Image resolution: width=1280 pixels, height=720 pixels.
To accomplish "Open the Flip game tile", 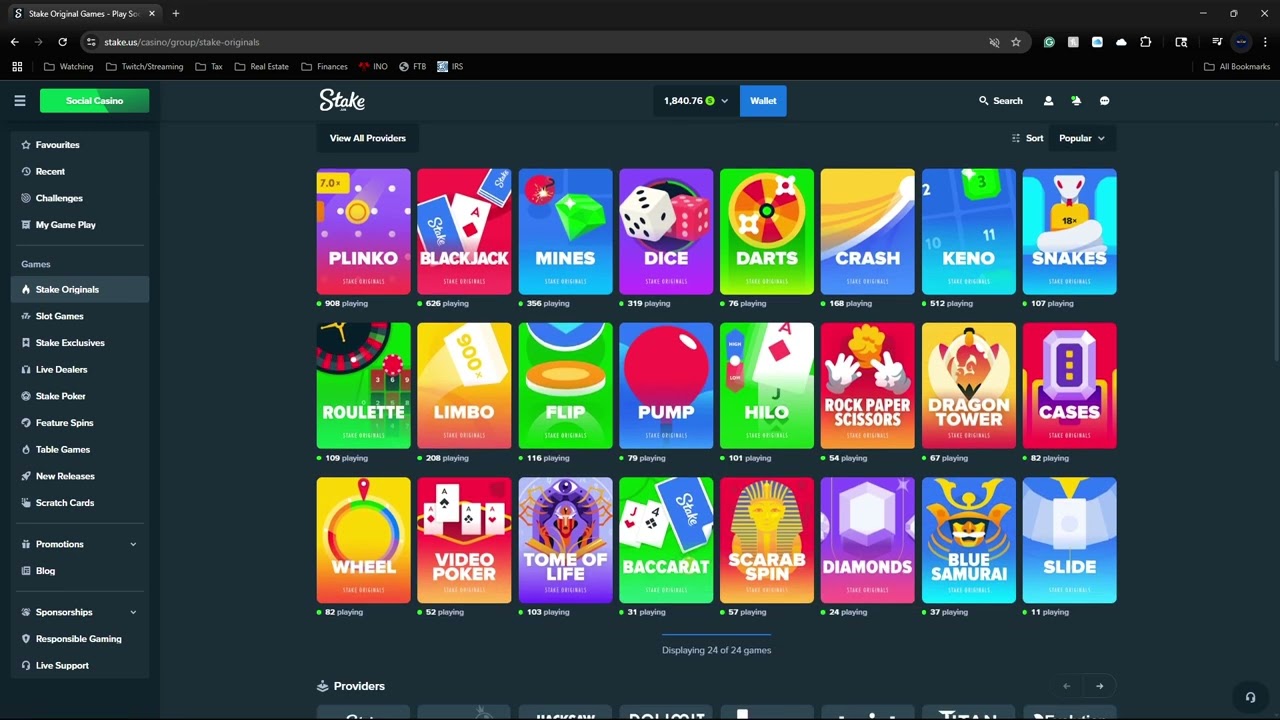I will pyautogui.click(x=565, y=386).
